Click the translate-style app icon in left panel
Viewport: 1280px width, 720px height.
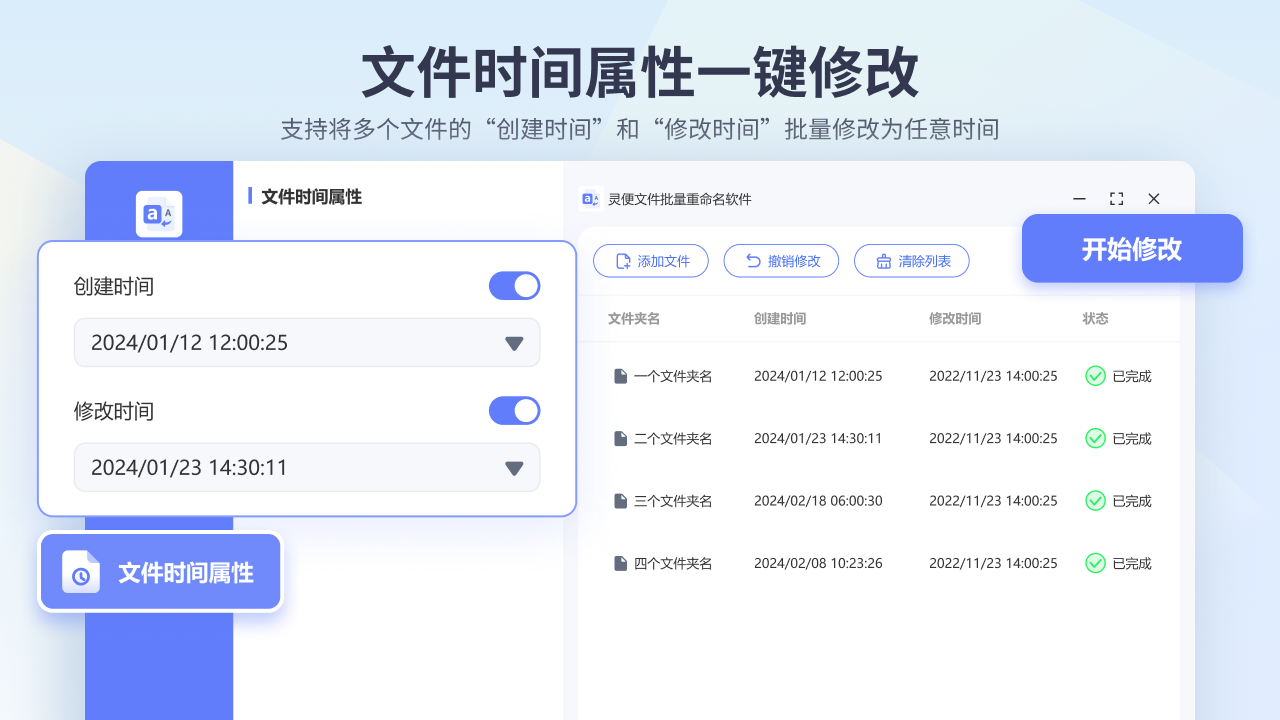[160, 214]
